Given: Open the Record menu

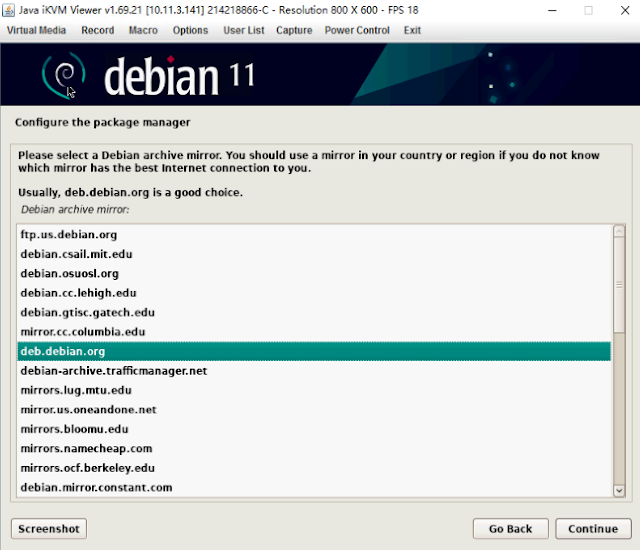Looking at the screenshot, I should point(98,30).
